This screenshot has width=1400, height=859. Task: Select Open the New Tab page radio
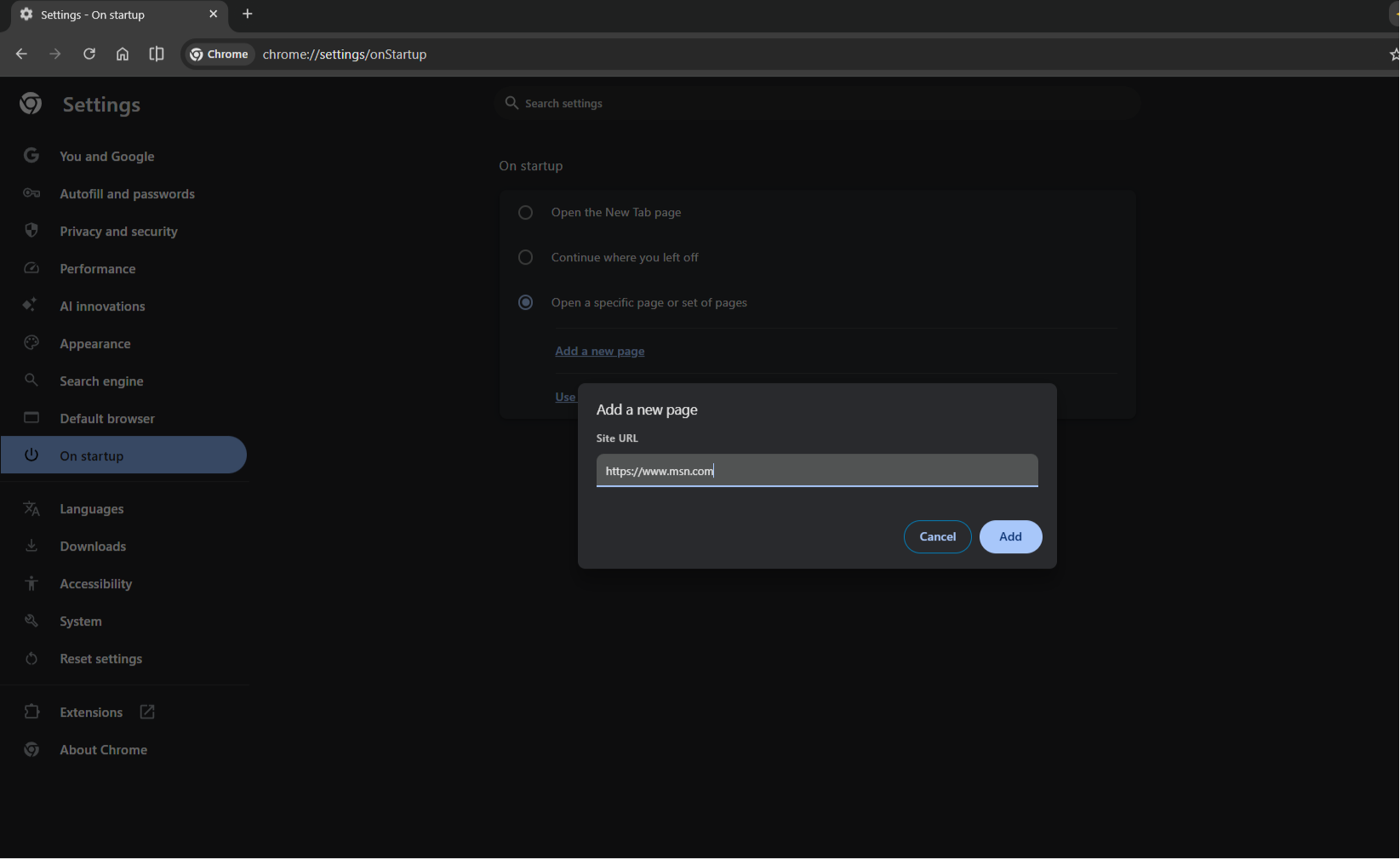point(525,212)
